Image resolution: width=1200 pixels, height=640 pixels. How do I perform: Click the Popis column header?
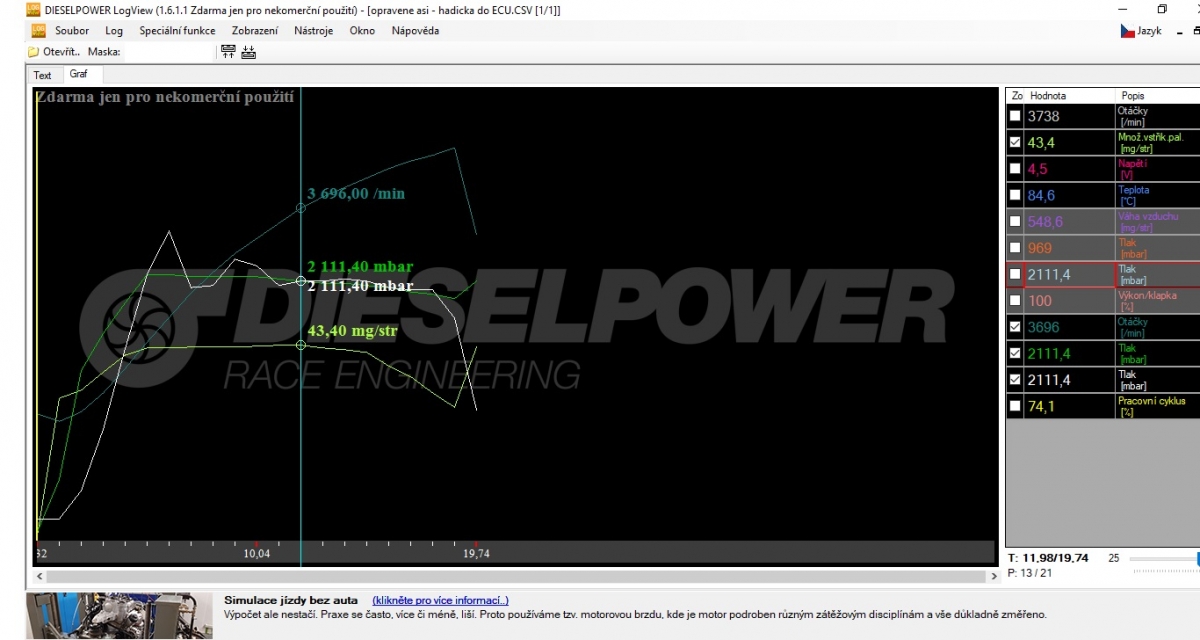[1158, 96]
